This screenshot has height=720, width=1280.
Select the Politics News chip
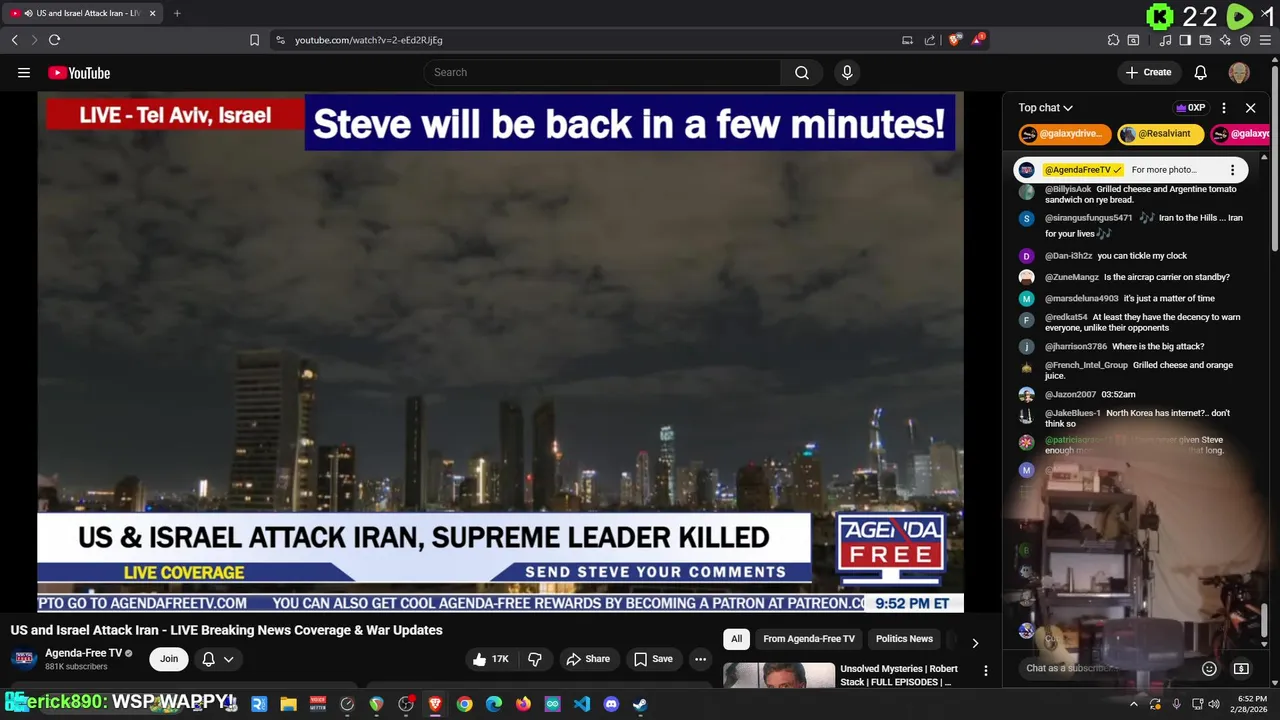point(904,639)
